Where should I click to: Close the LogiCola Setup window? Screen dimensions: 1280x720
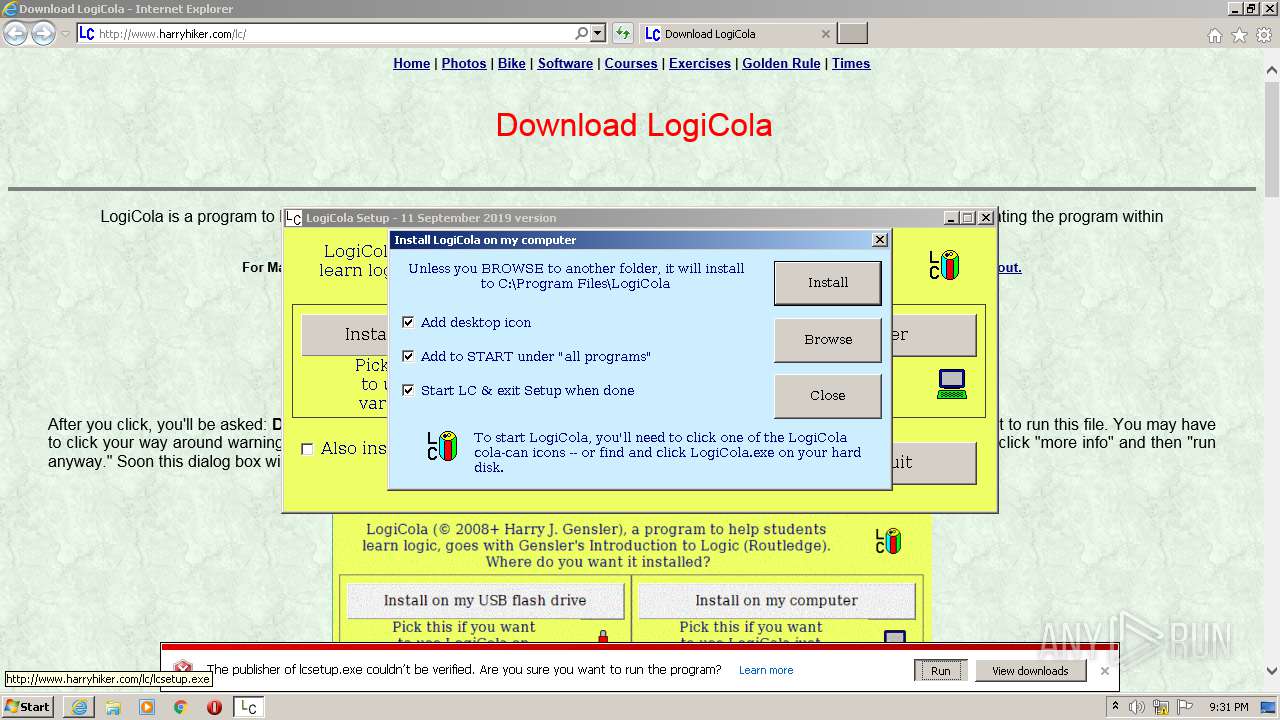985,218
